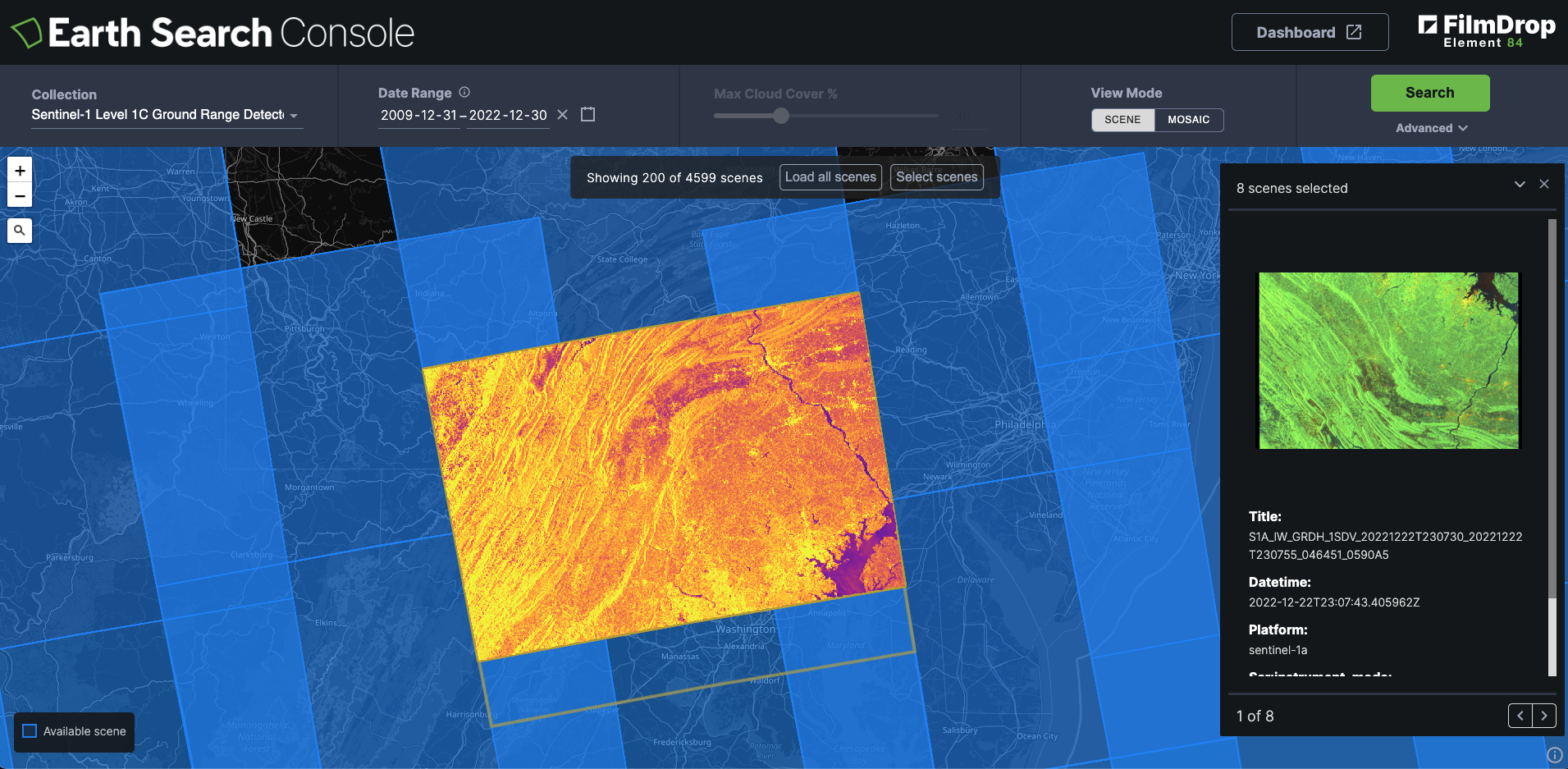Open the Dashboard link

tap(1310, 32)
